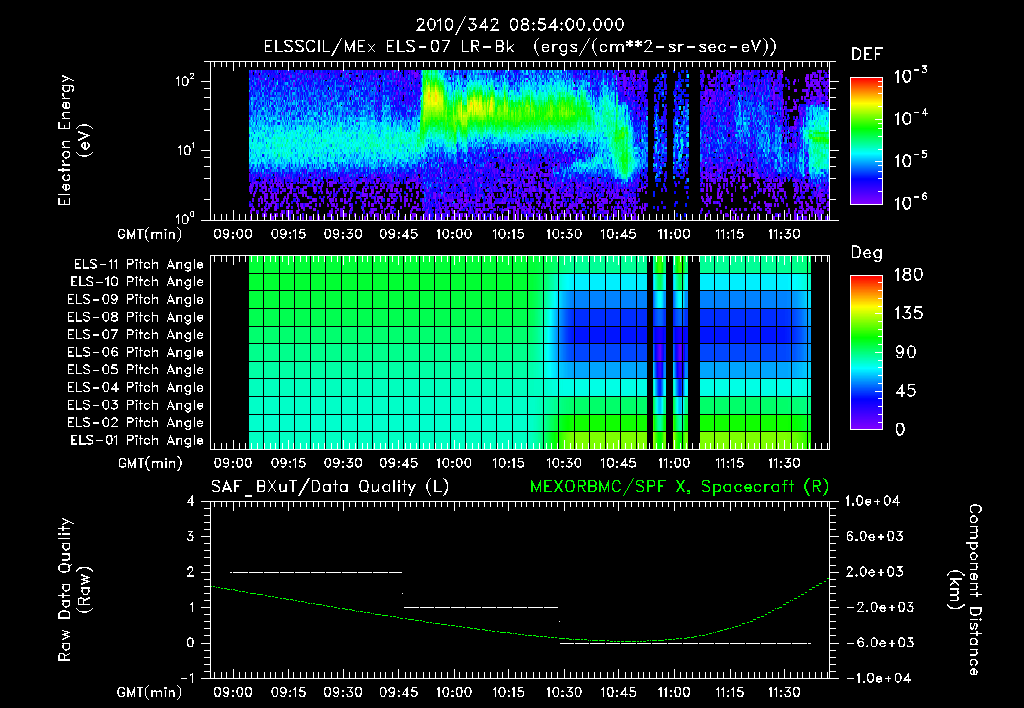The image size is (1024, 708).
Task: Click the DEF color bar title
Action: [867, 55]
